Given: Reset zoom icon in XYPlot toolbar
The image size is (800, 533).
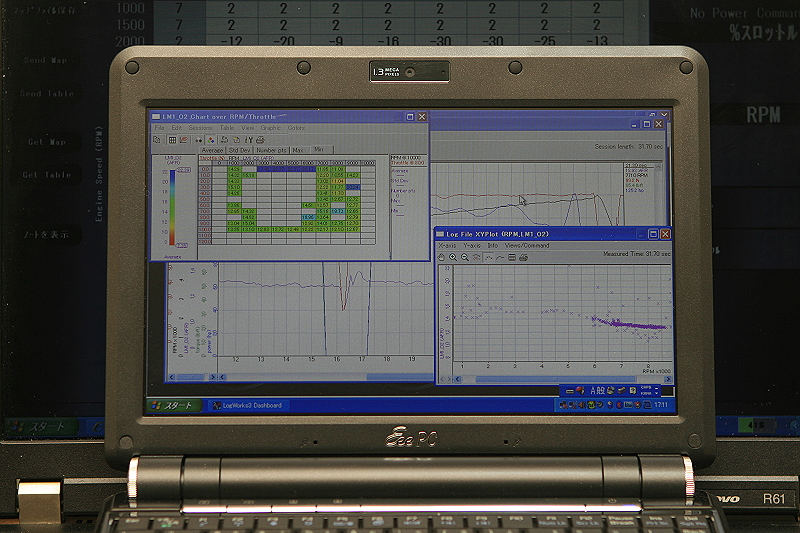Looking at the screenshot, I should (x=477, y=258).
